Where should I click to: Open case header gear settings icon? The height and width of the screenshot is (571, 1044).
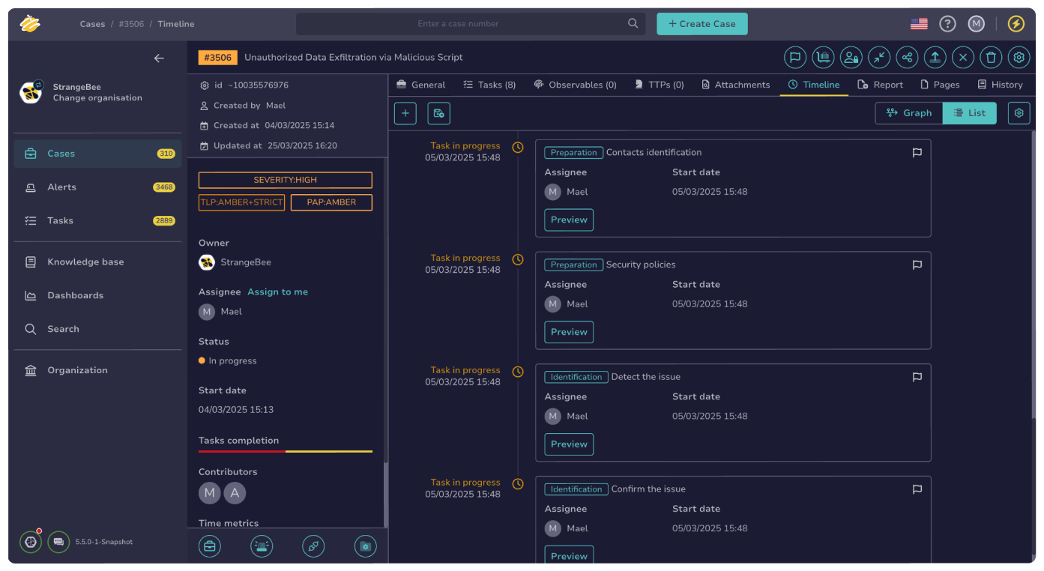point(1019,57)
